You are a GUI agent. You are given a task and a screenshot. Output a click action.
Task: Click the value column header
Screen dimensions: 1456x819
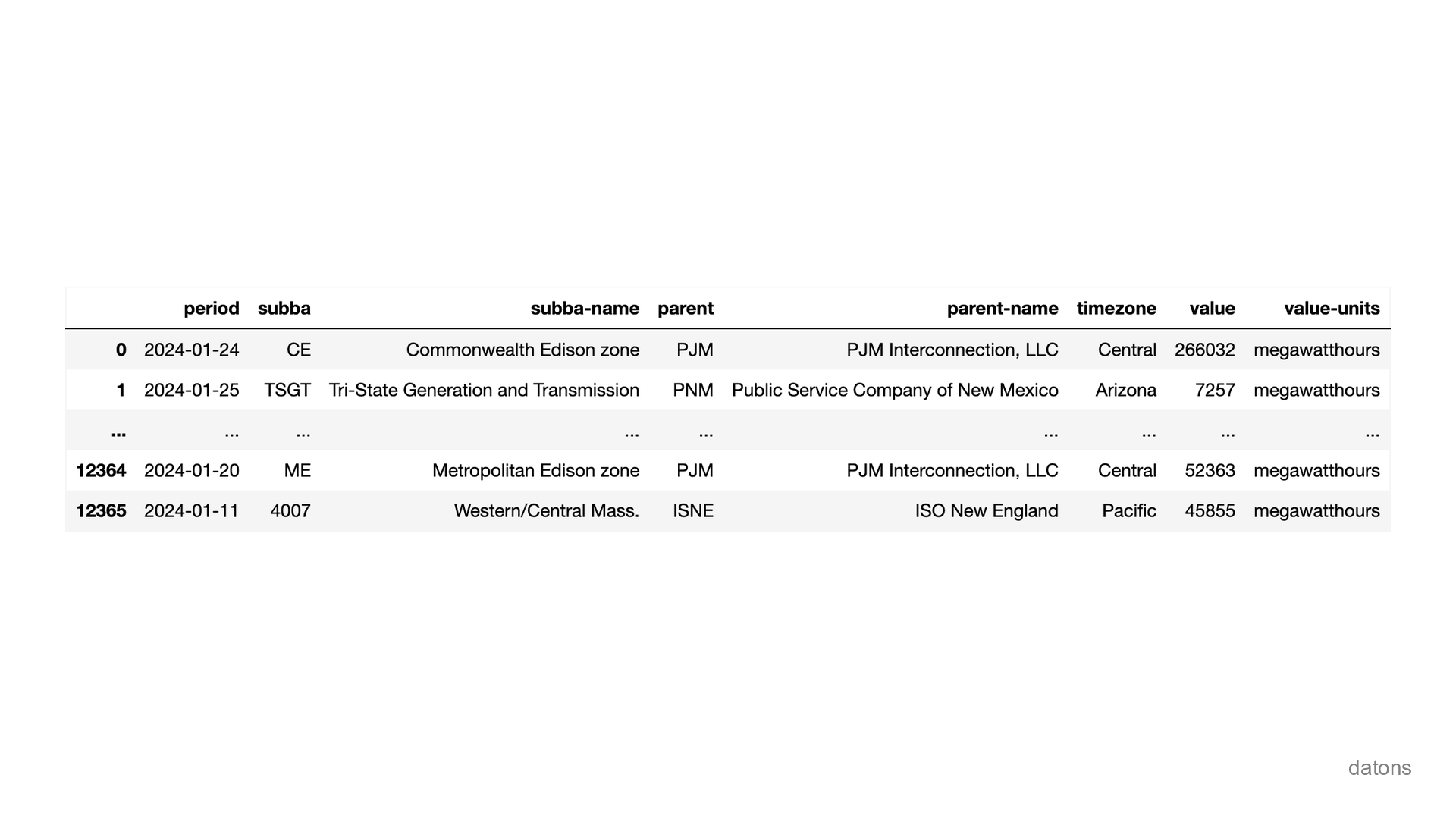1212,309
